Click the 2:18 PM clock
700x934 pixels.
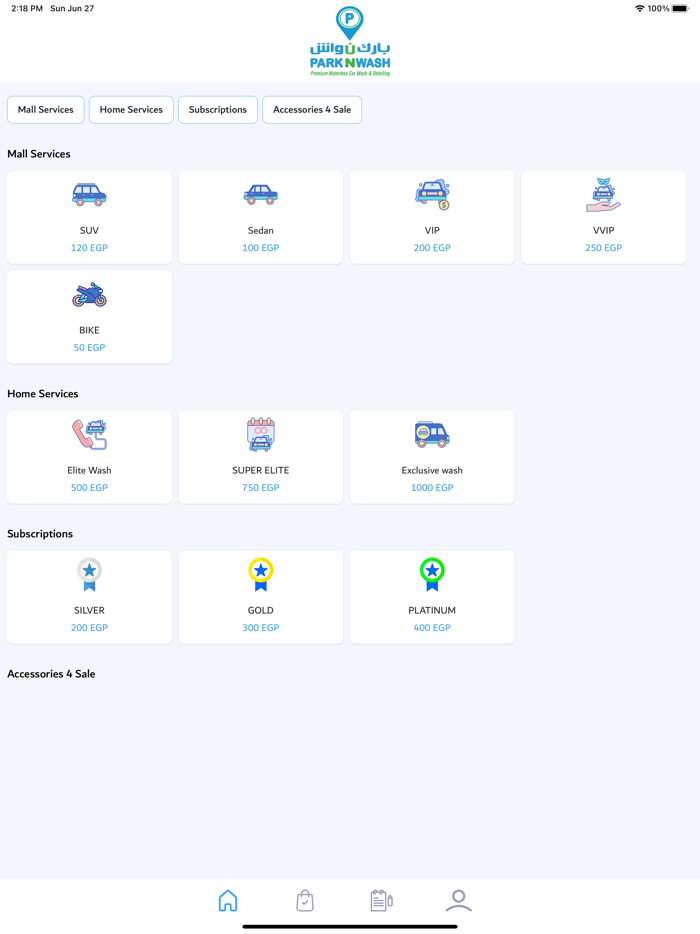(27, 8)
